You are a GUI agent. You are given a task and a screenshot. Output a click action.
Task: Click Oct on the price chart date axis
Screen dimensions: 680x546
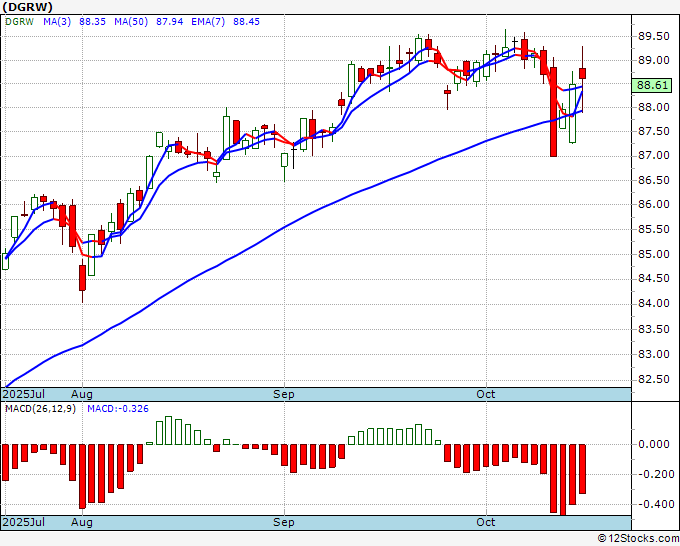coord(486,394)
